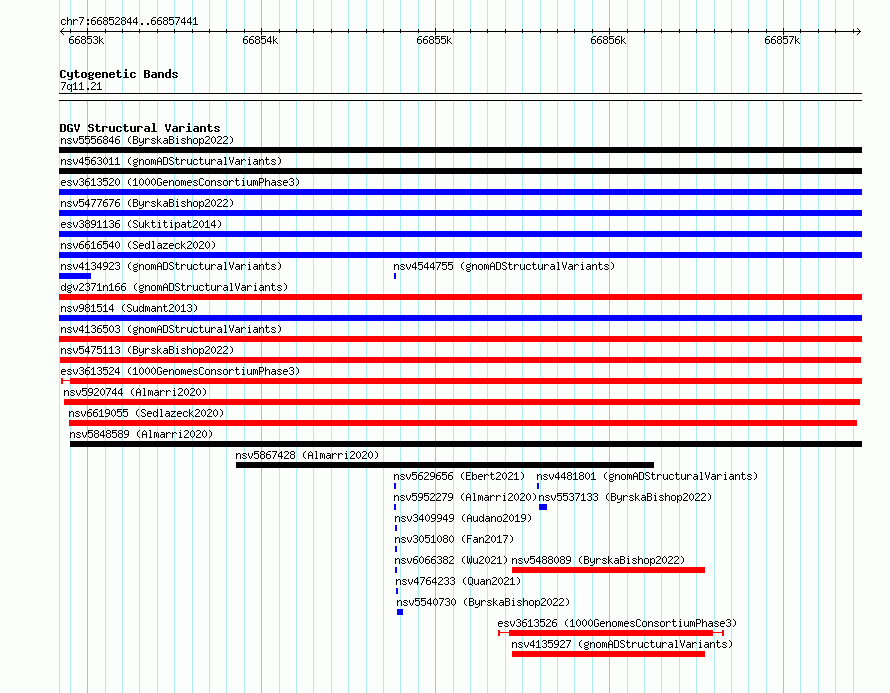Image resolution: width=890 pixels, height=693 pixels.
Task: Click the black bar below nsv5556846
Action: pyautogui.click(x=460, y=150)
